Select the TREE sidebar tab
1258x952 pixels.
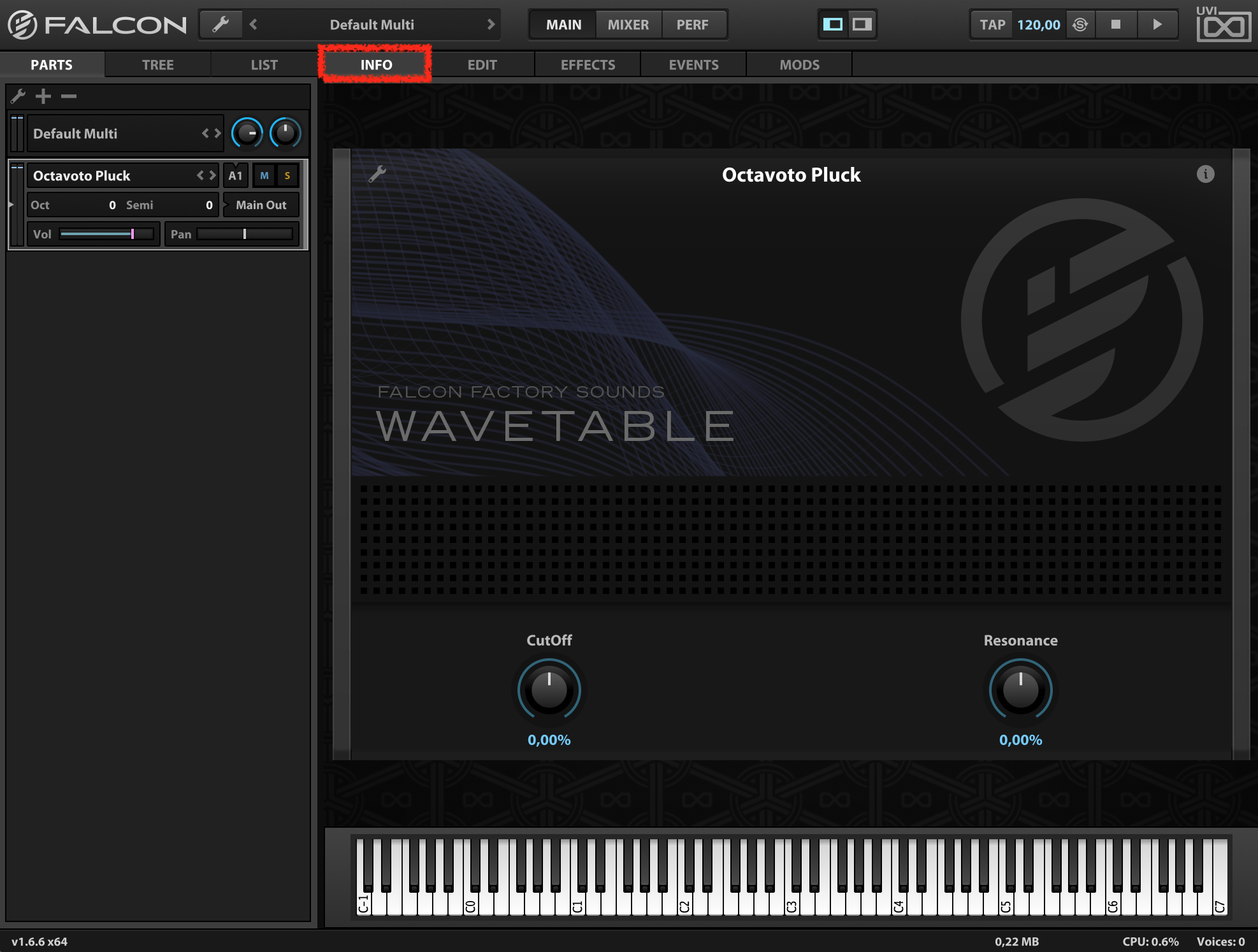[x=158, y=65]
